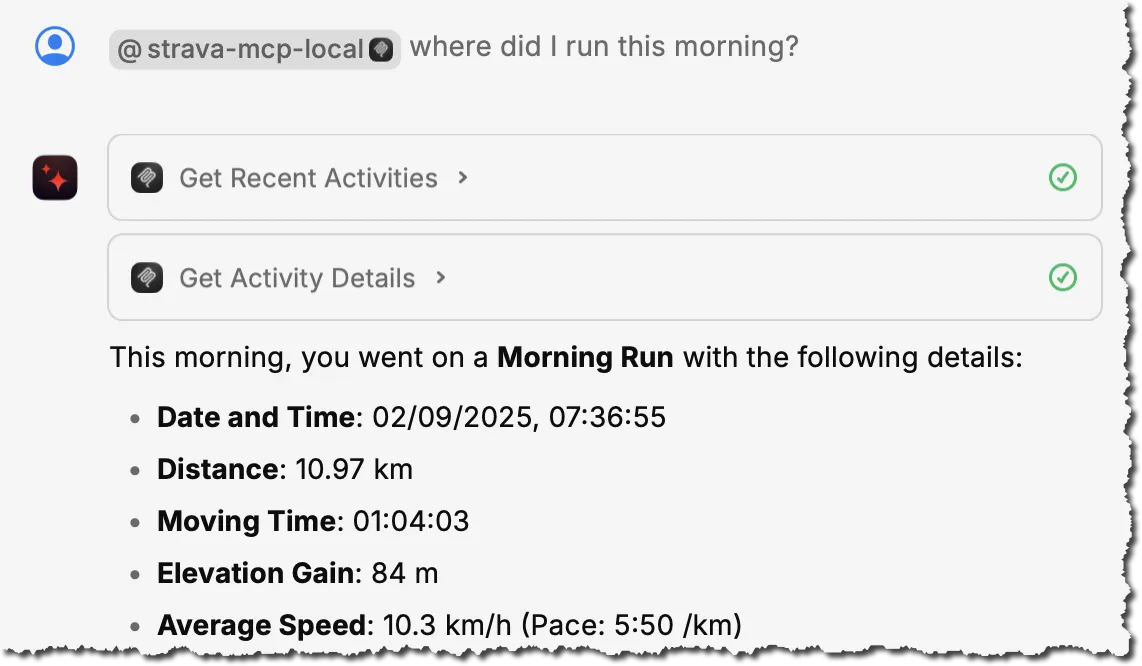Click the Strava icon beside Get Activity Details

[147, 277]
